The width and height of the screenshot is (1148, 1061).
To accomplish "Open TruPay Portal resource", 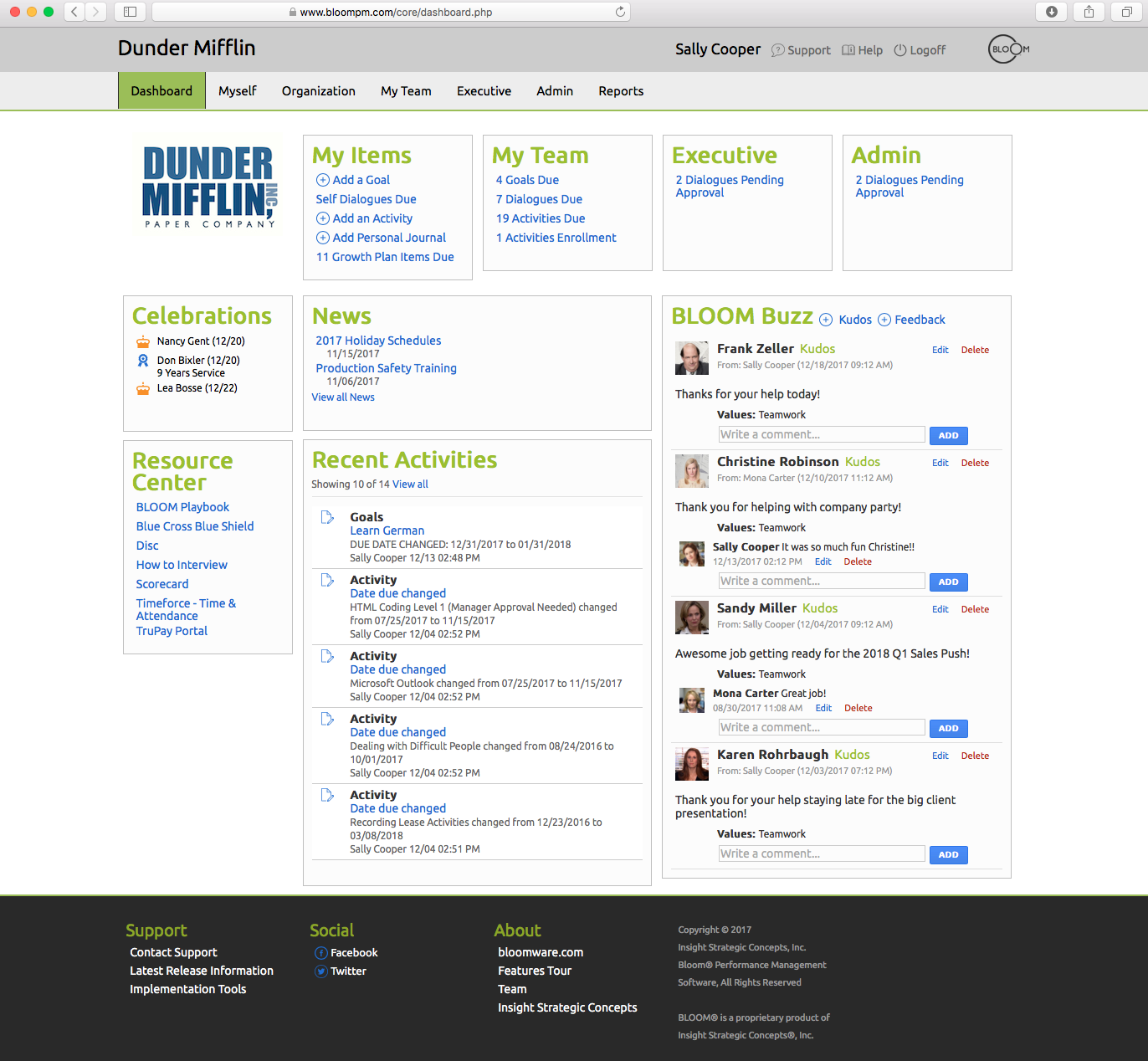I will [x=172, y=631].
